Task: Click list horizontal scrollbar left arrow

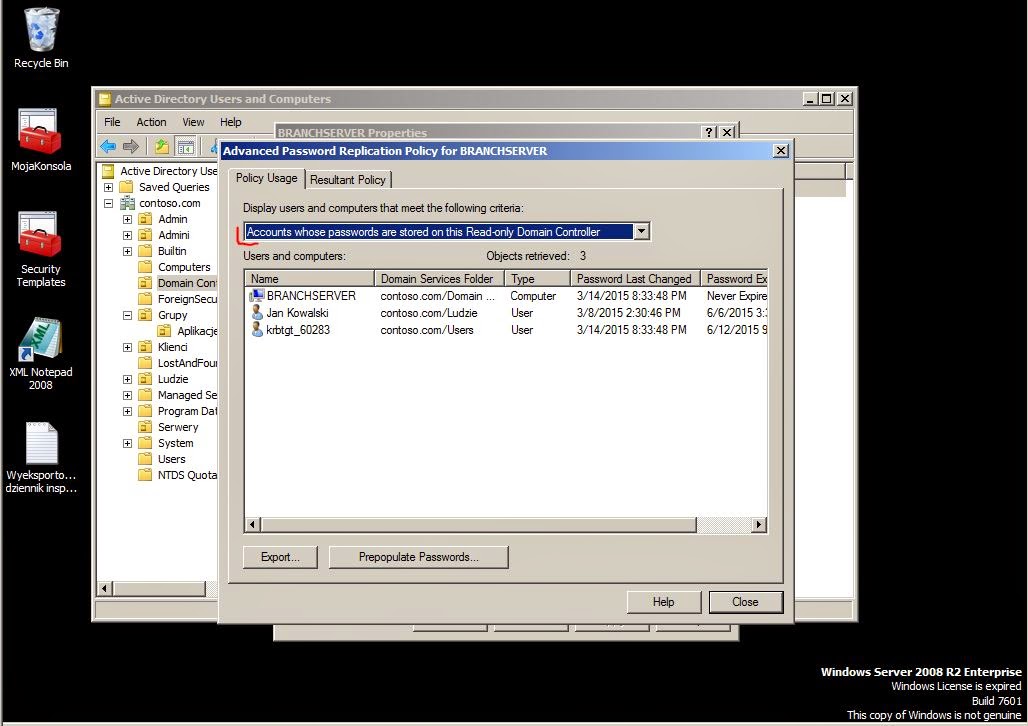Action: click(x=252, y=525)
